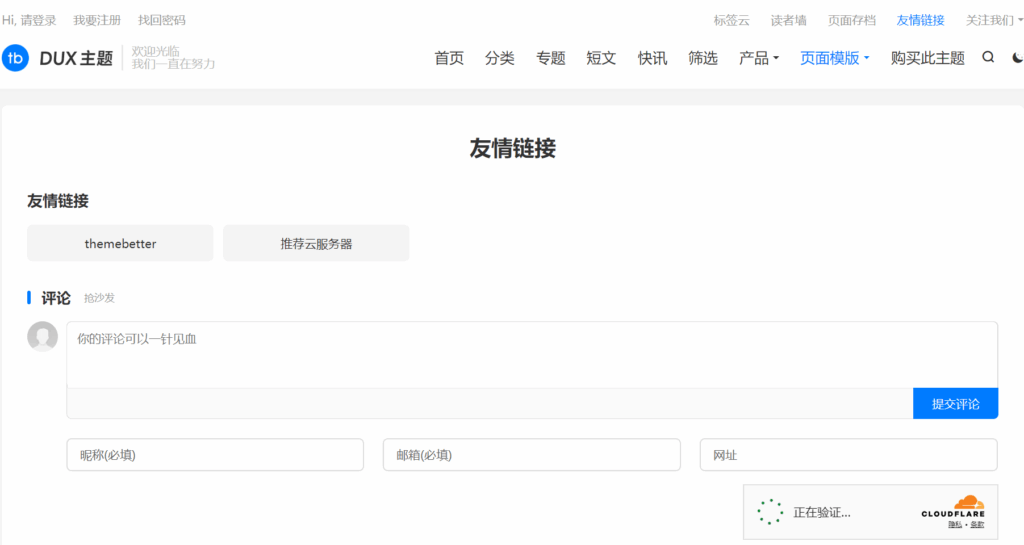Click the commenter avatar image
This screenshot has height=545, width=1024.
[42, 337]
